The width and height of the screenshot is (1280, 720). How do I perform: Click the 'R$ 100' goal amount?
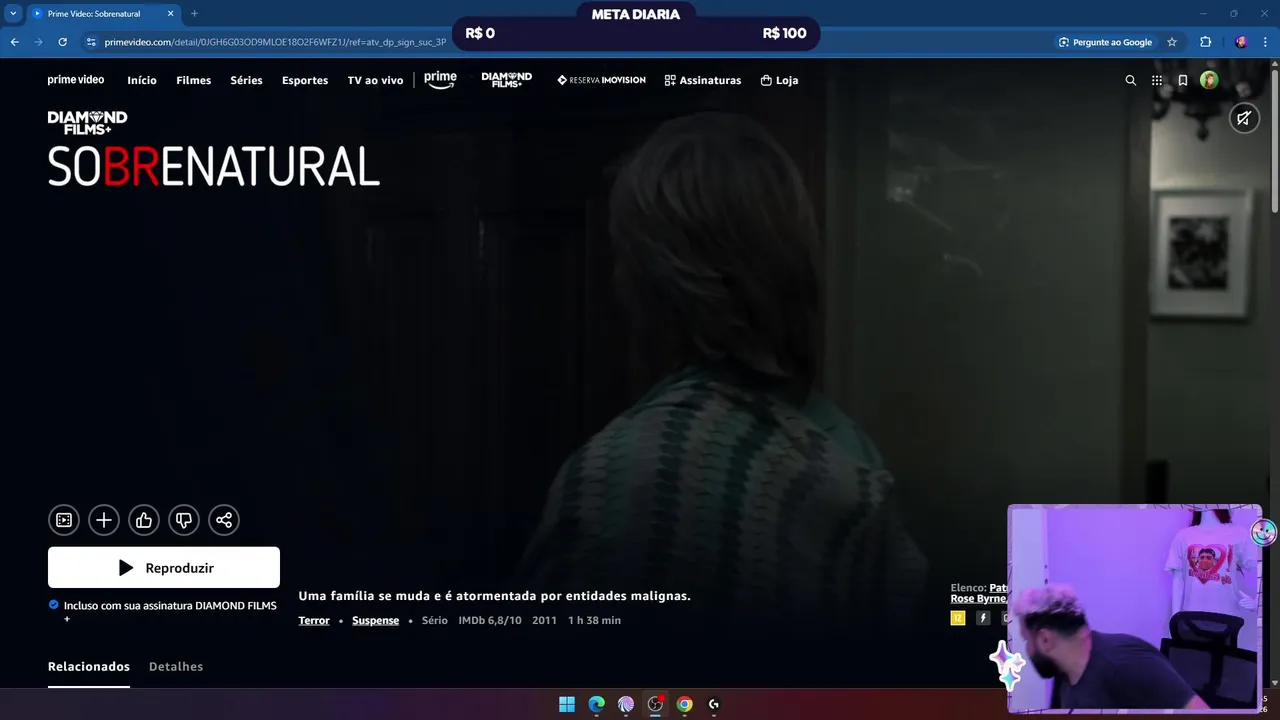784,33
